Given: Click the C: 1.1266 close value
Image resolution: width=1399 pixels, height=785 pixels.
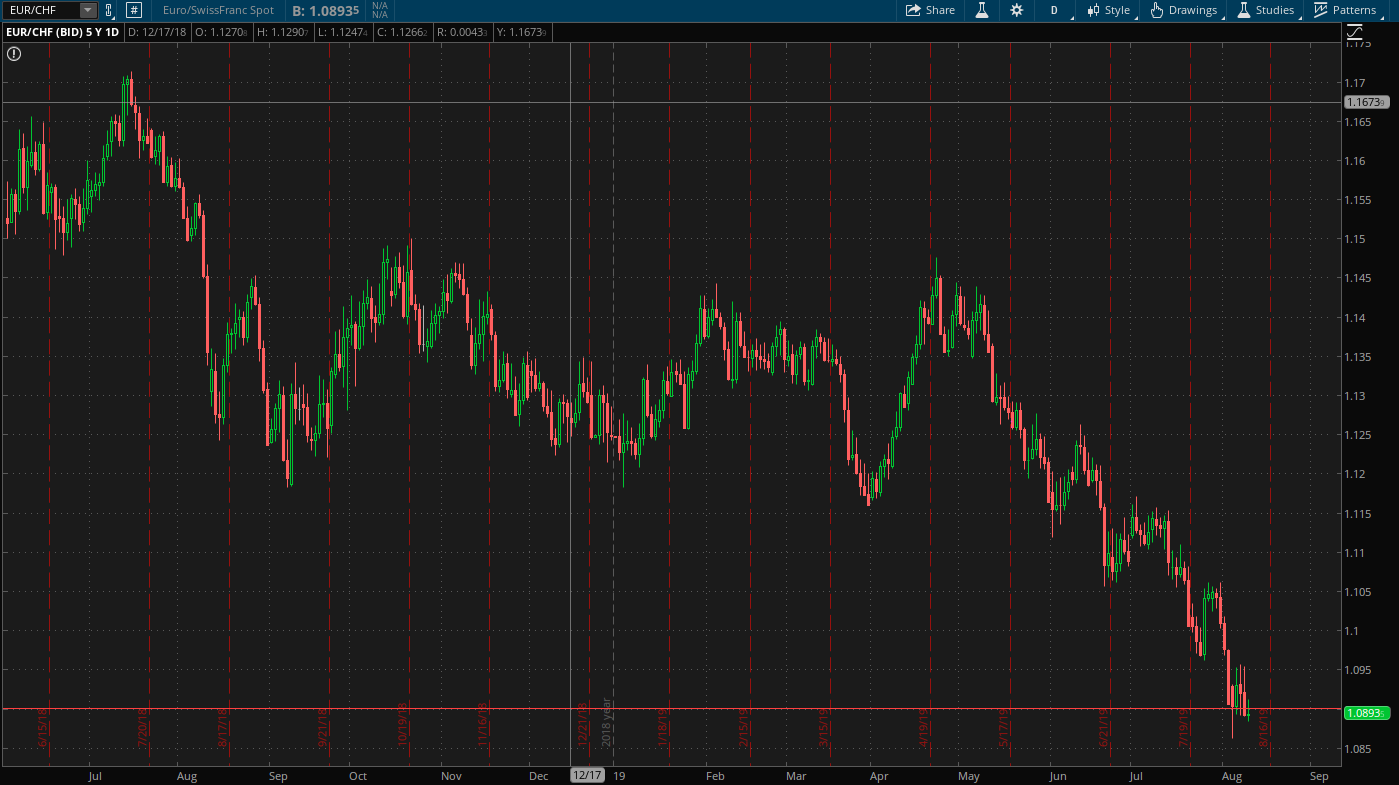Looking at the screenshot, I should click(403, 32).
